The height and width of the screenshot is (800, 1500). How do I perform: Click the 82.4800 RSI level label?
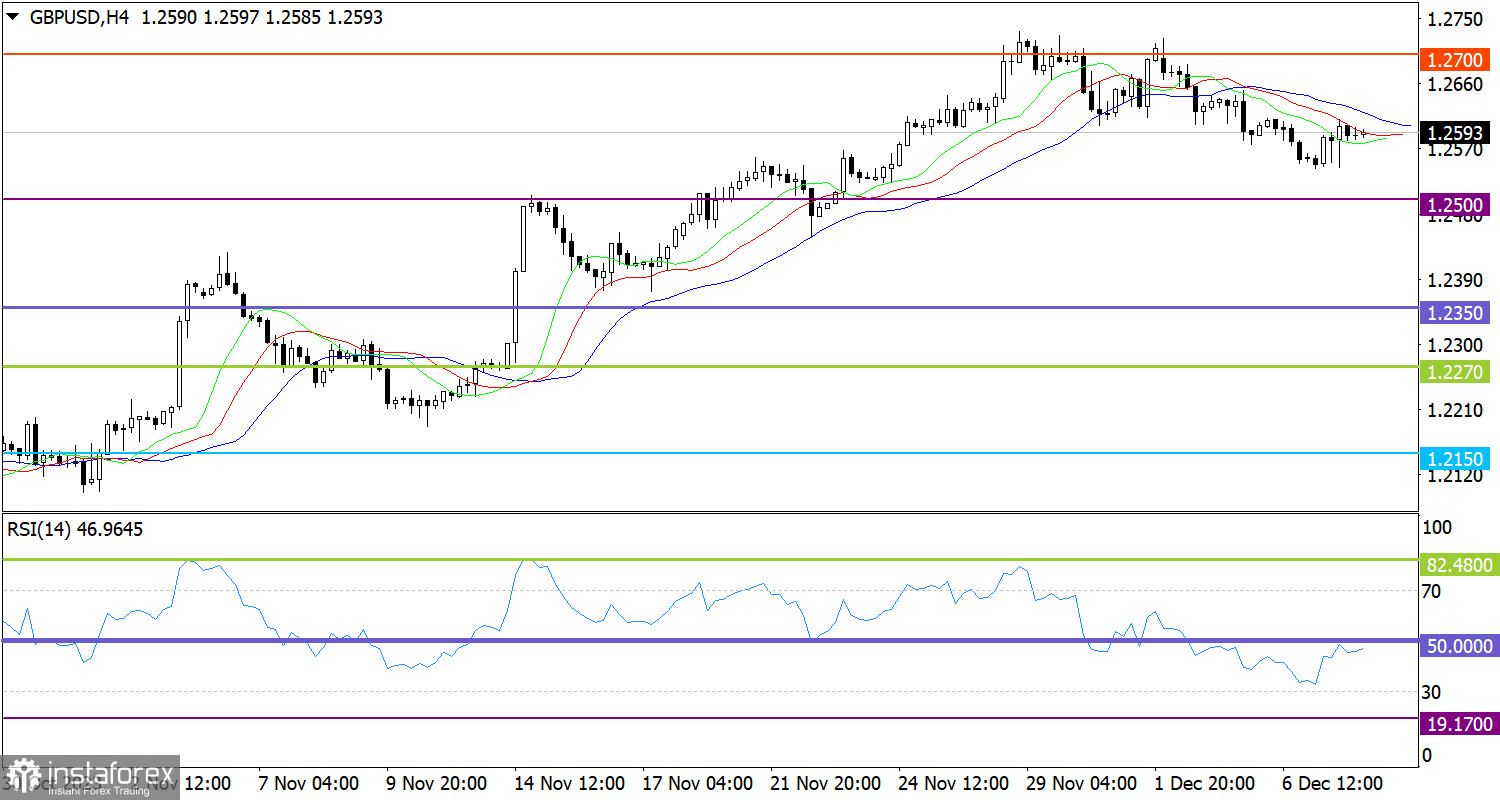pos(1458,566)
